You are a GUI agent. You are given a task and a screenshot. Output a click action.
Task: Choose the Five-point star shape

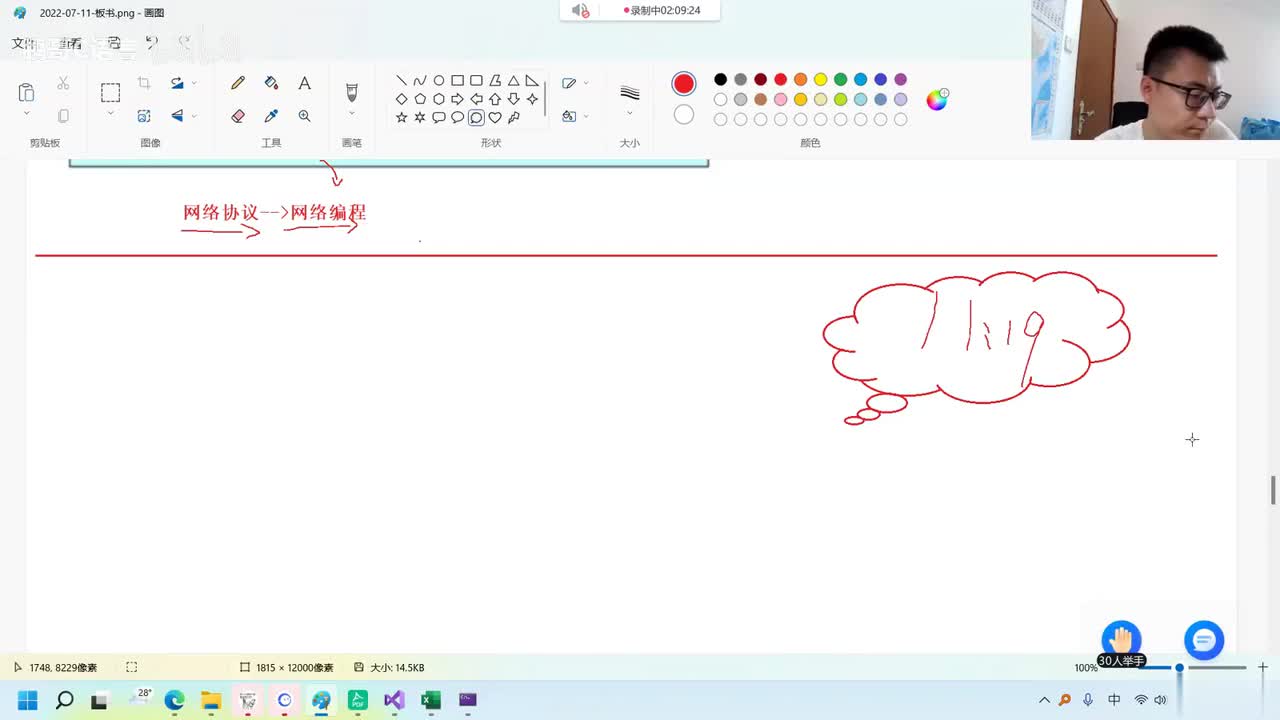(x=401, y=117)
